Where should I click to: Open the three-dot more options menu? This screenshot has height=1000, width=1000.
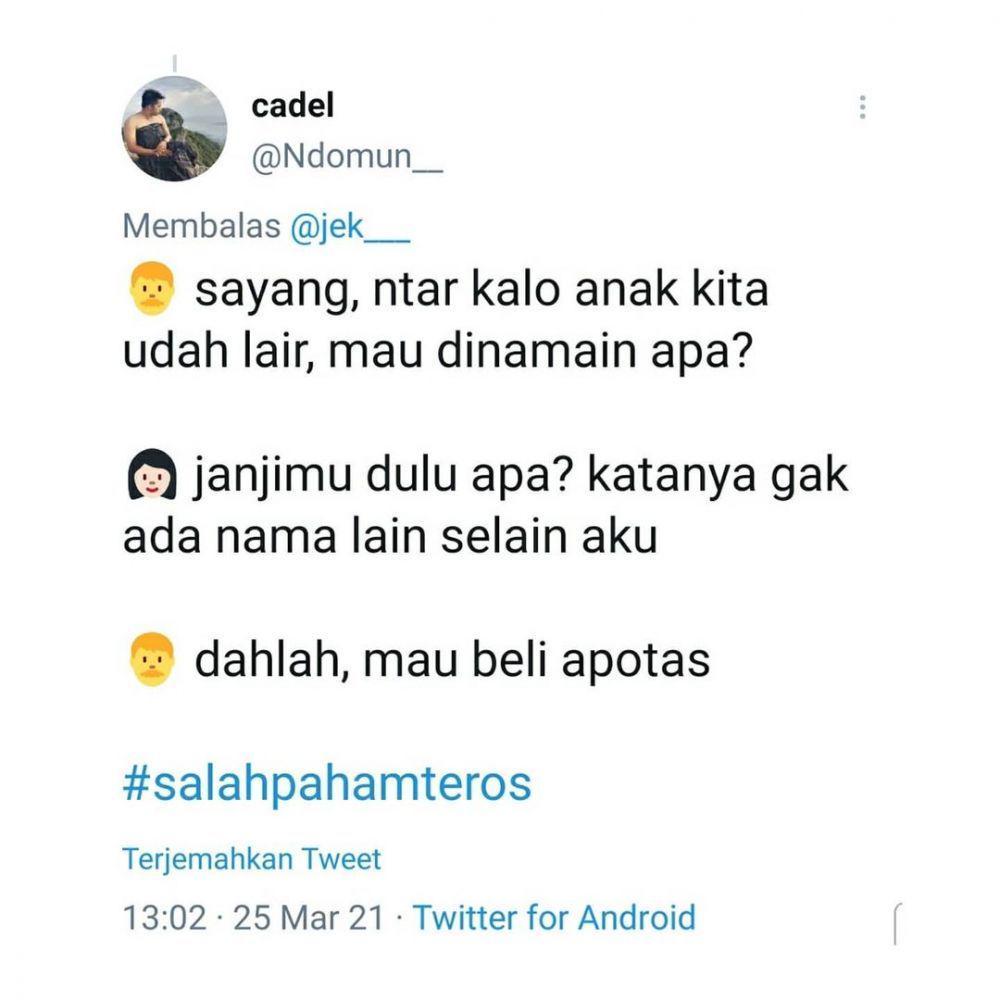pos(862,107)
